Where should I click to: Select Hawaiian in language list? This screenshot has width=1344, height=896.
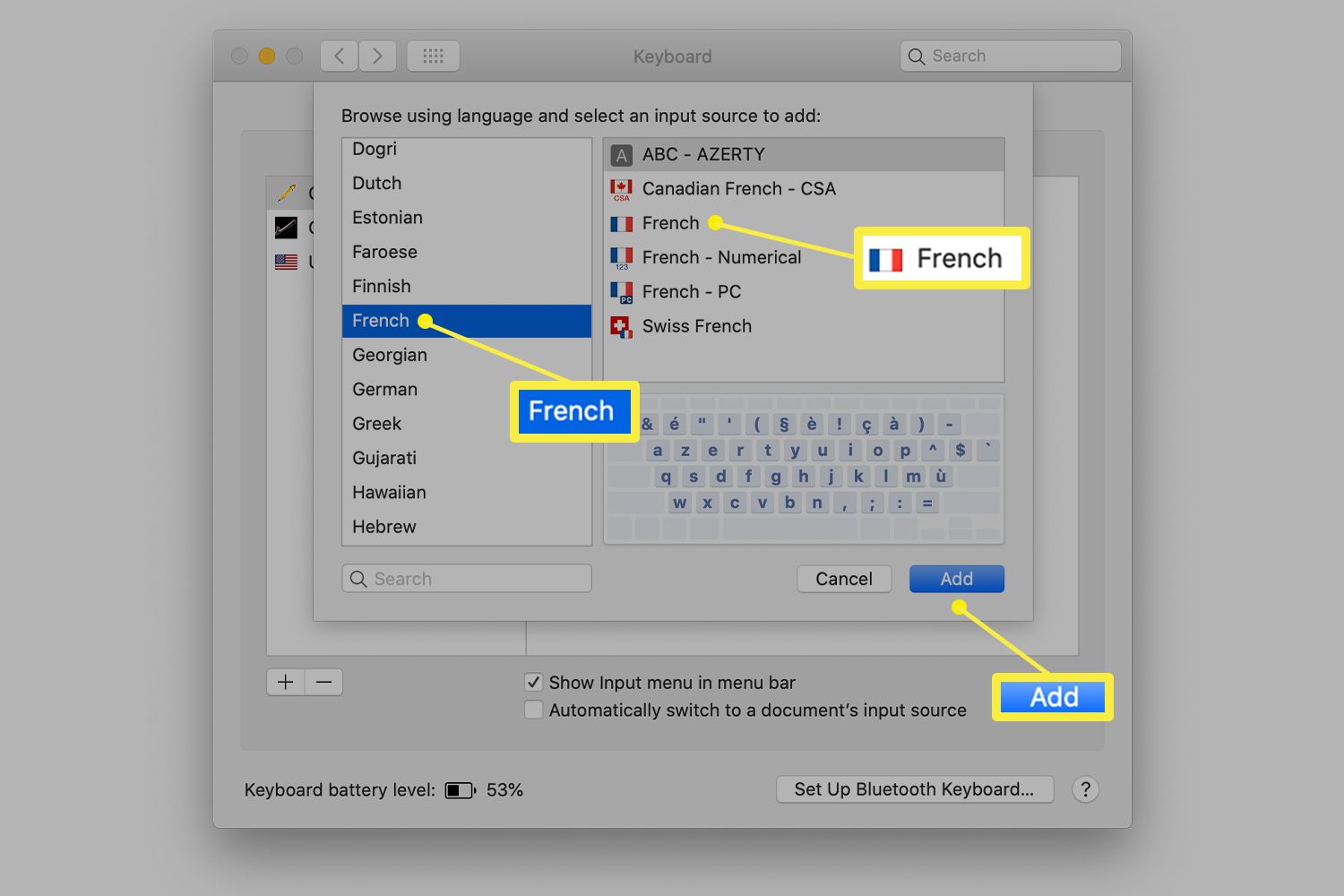click(467, 492)
